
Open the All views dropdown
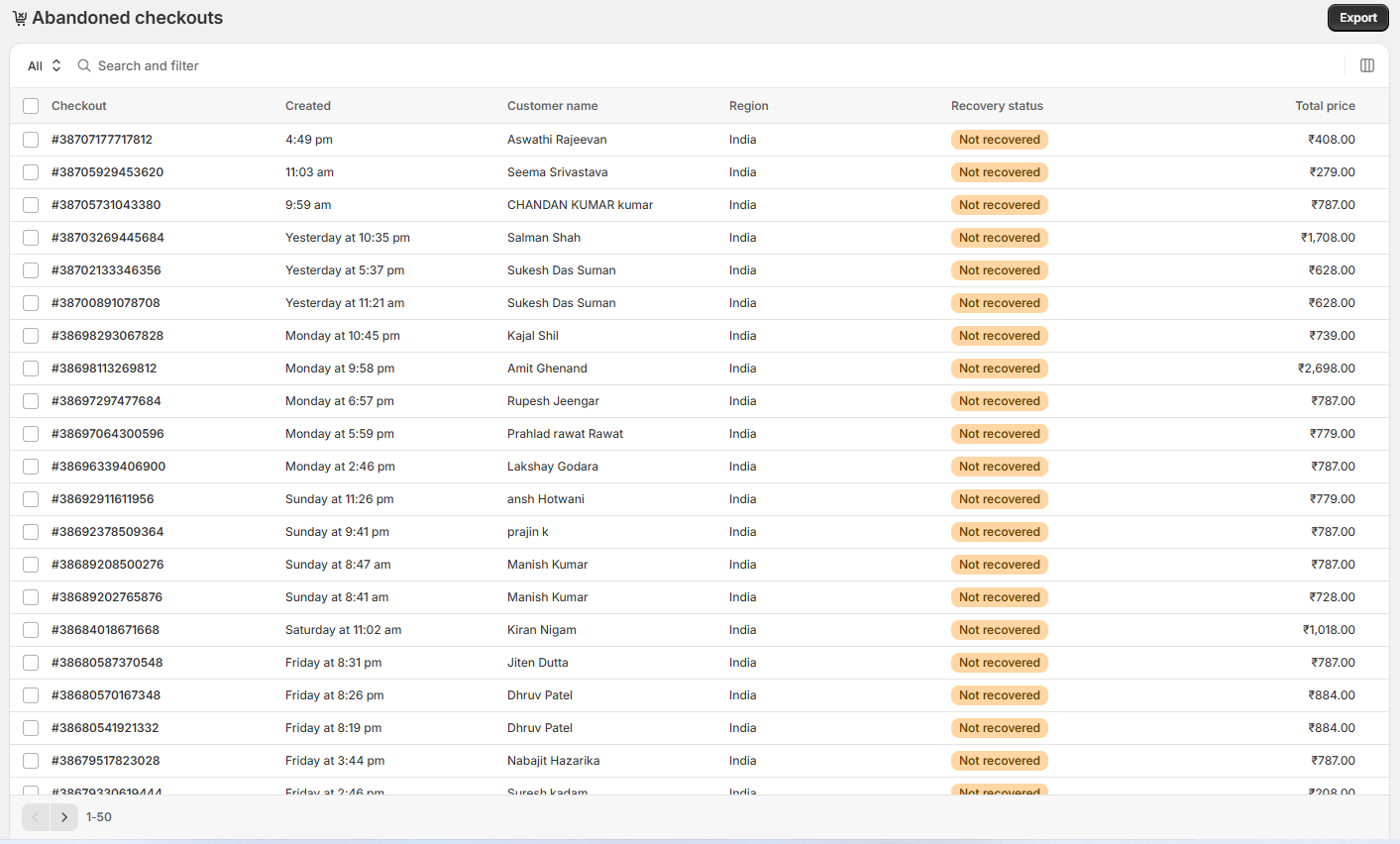[x=45, y=65]
